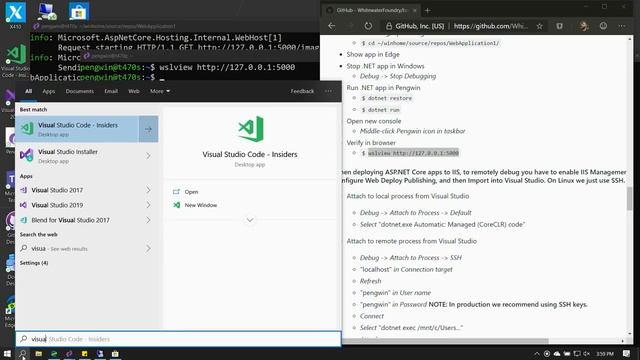The height and width of the screenshot is (360, 640).
Task: Open Visual Studio Code - Insiders best match
Action: click(x=77, y=129)
